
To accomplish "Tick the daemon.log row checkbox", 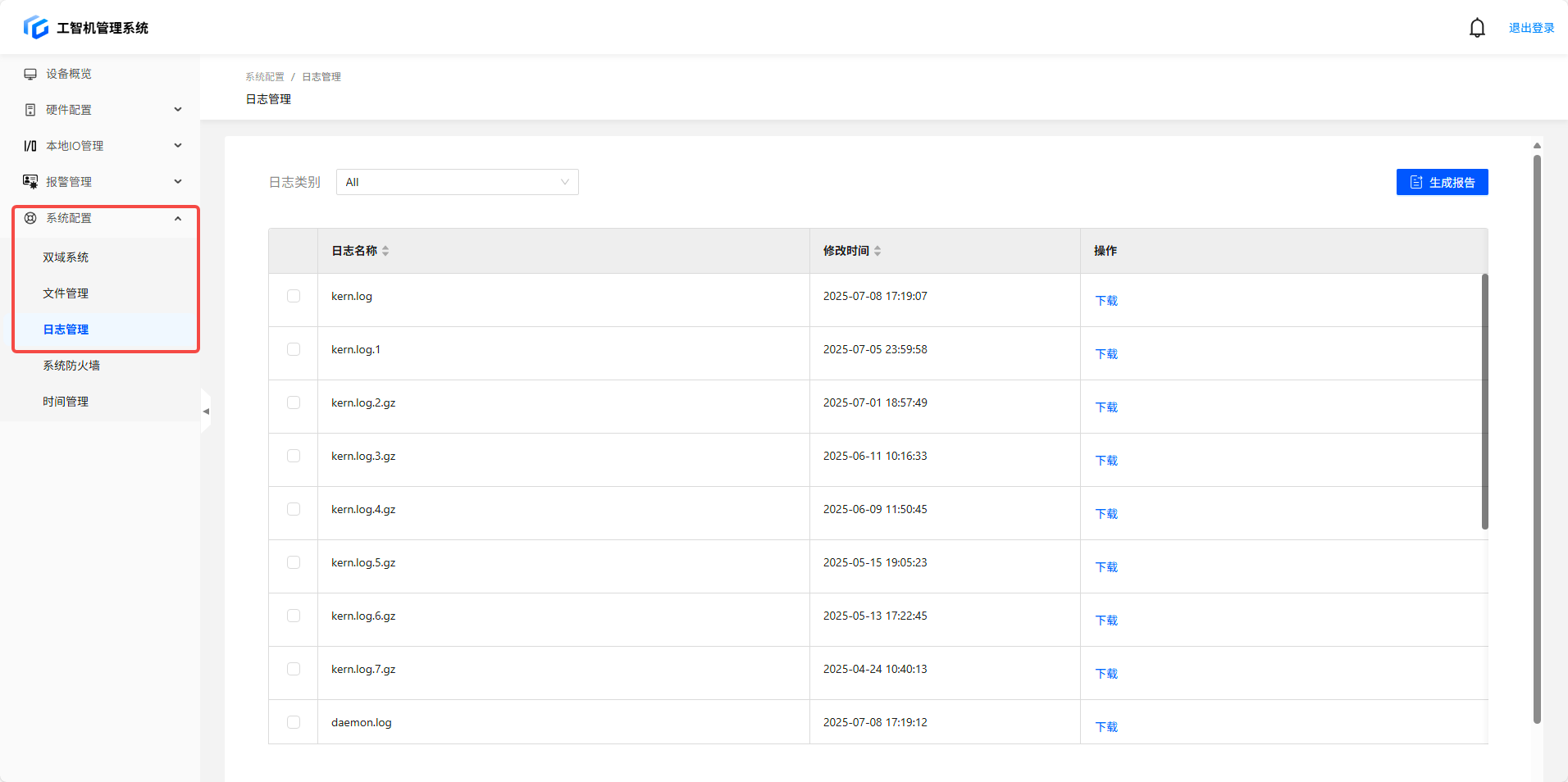I will [x=294, y=722].
